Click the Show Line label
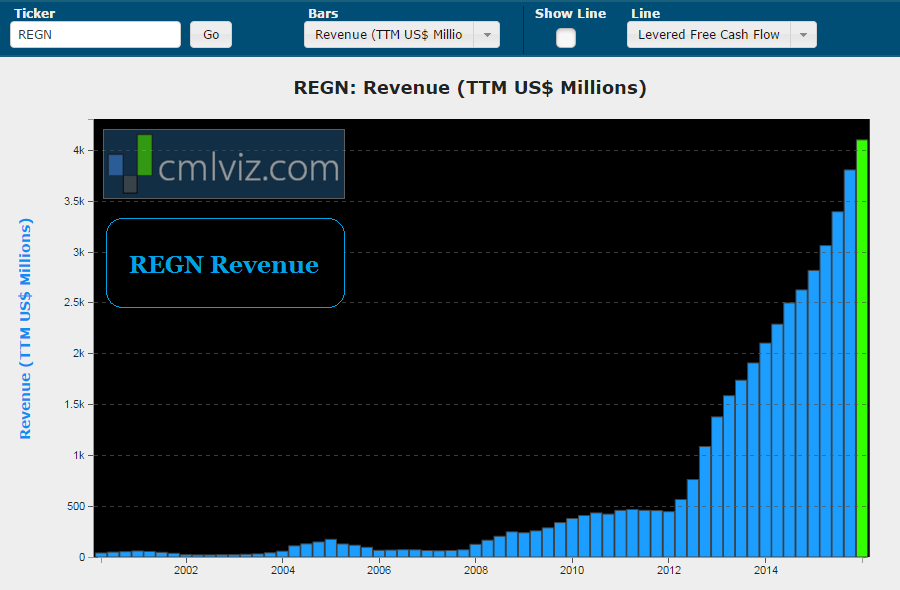This screenshot has height=590, width=900. tap(571, 14)
